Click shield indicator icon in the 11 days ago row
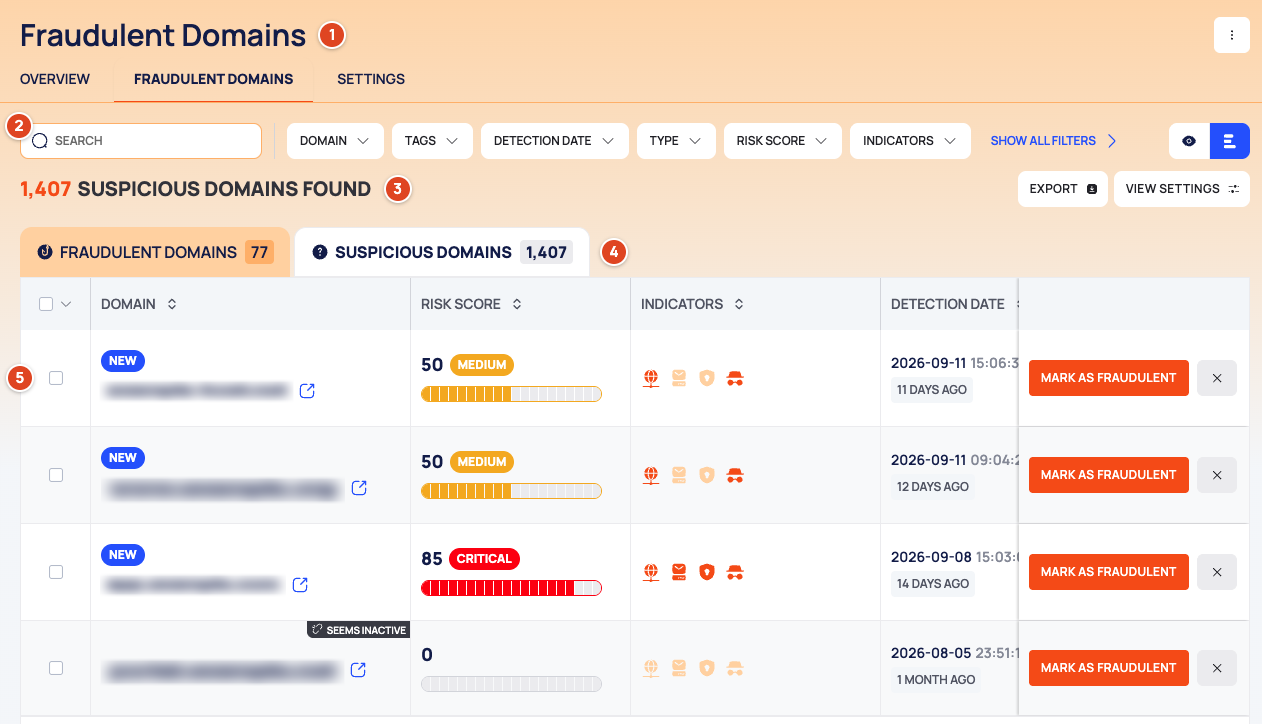The image size is (1262, 724). point(707,378)
